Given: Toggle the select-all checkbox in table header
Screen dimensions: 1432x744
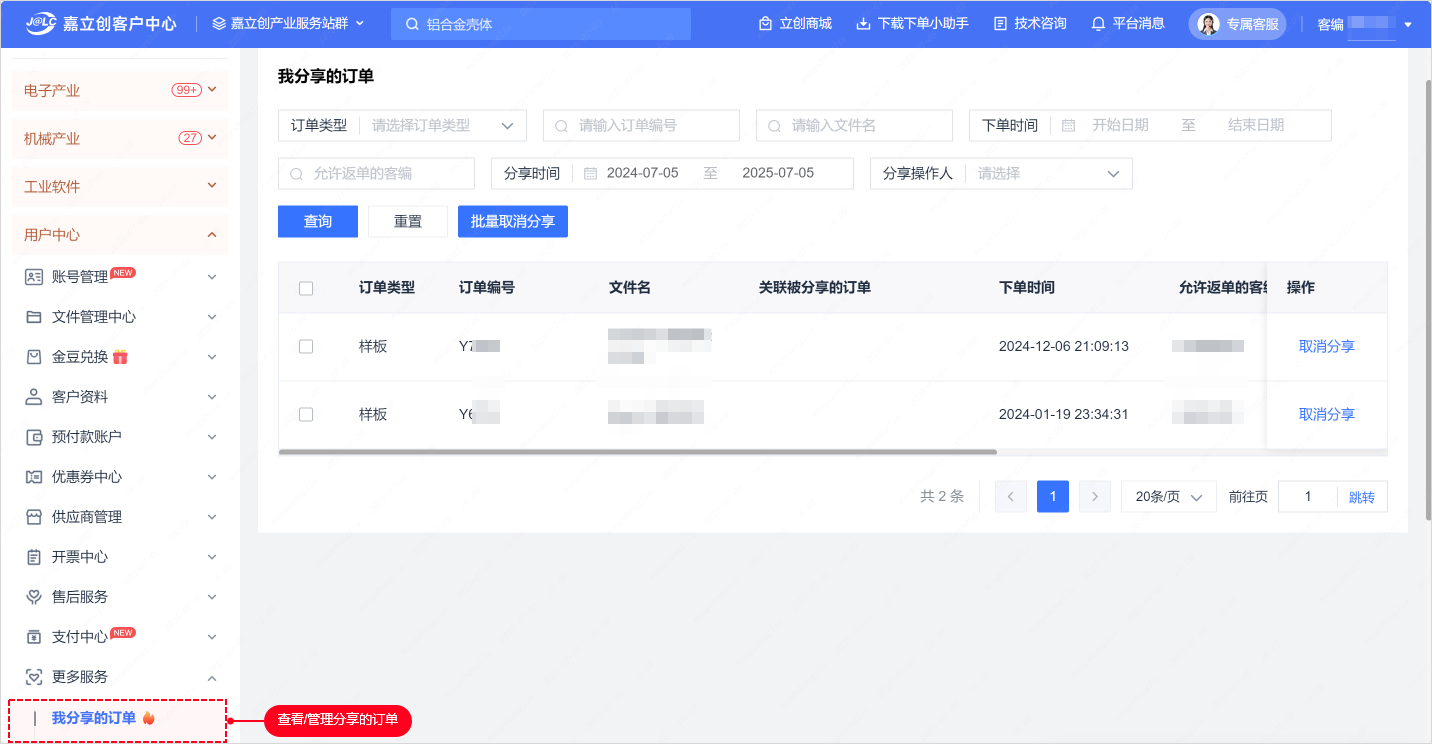Looking at the screenshot, I should (306, 288).
